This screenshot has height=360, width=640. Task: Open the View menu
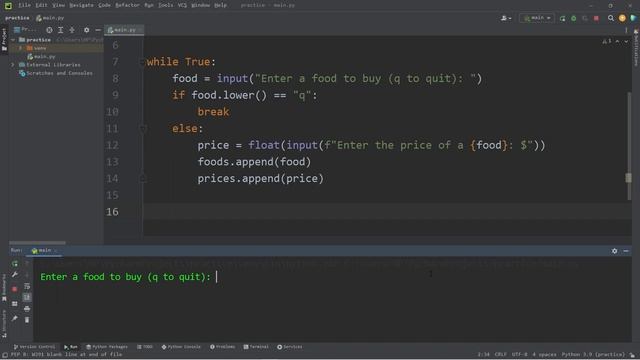[59, 5]
